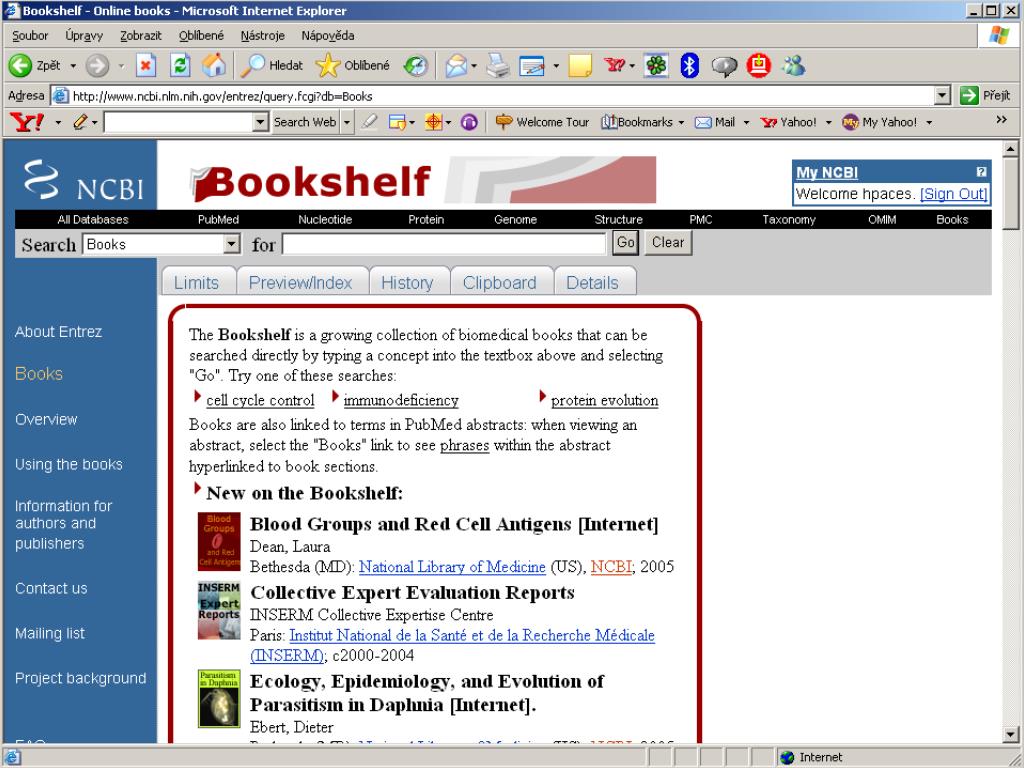Click the Forward arrow button
1024x768 pixels.
pyautogui.click(x=97, y=65)
